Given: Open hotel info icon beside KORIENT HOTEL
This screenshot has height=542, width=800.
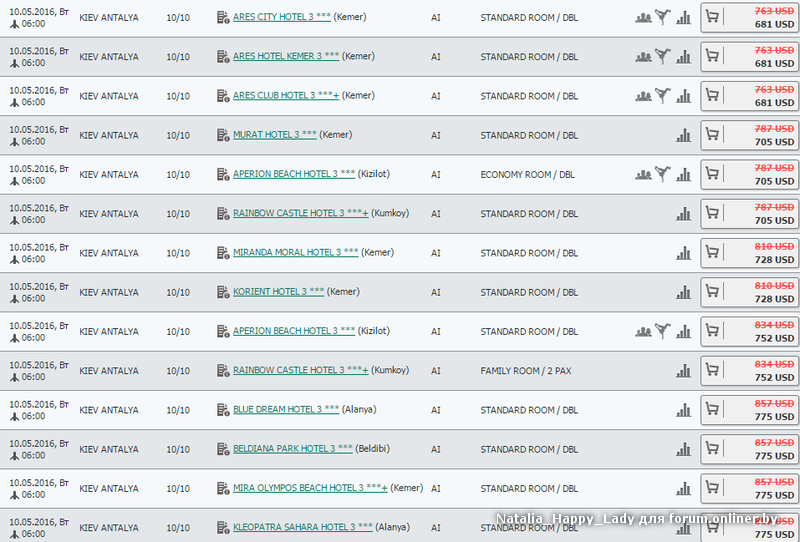Looking at the screenshot, I should tap(223, 292).
